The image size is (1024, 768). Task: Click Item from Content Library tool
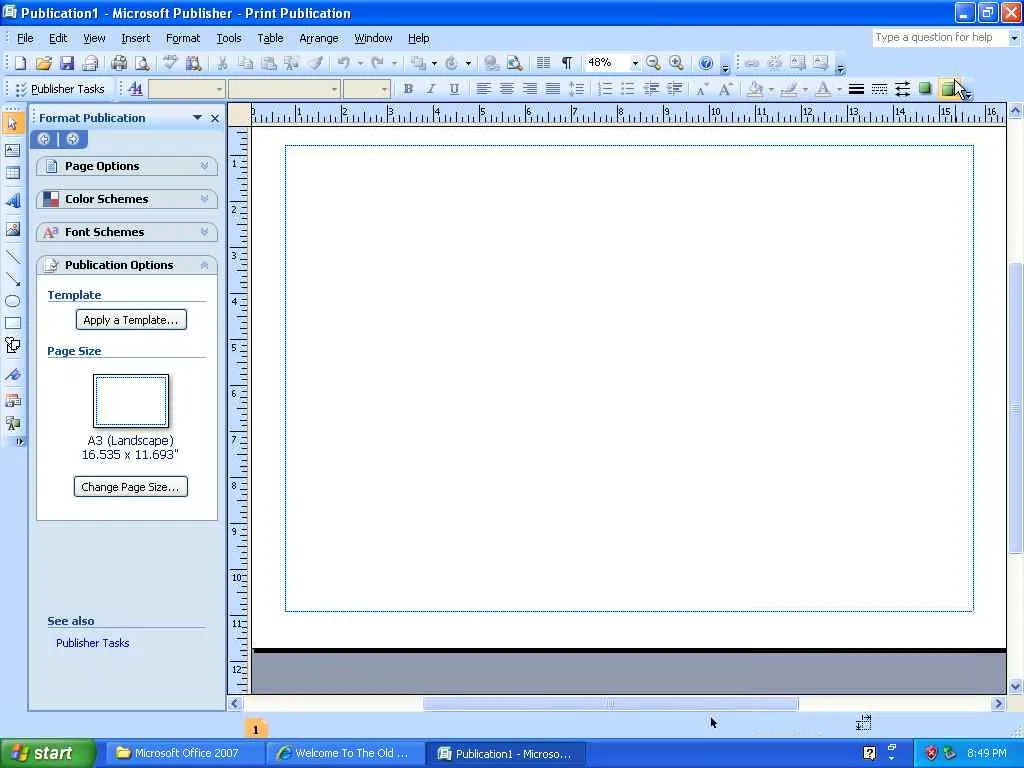12,423
